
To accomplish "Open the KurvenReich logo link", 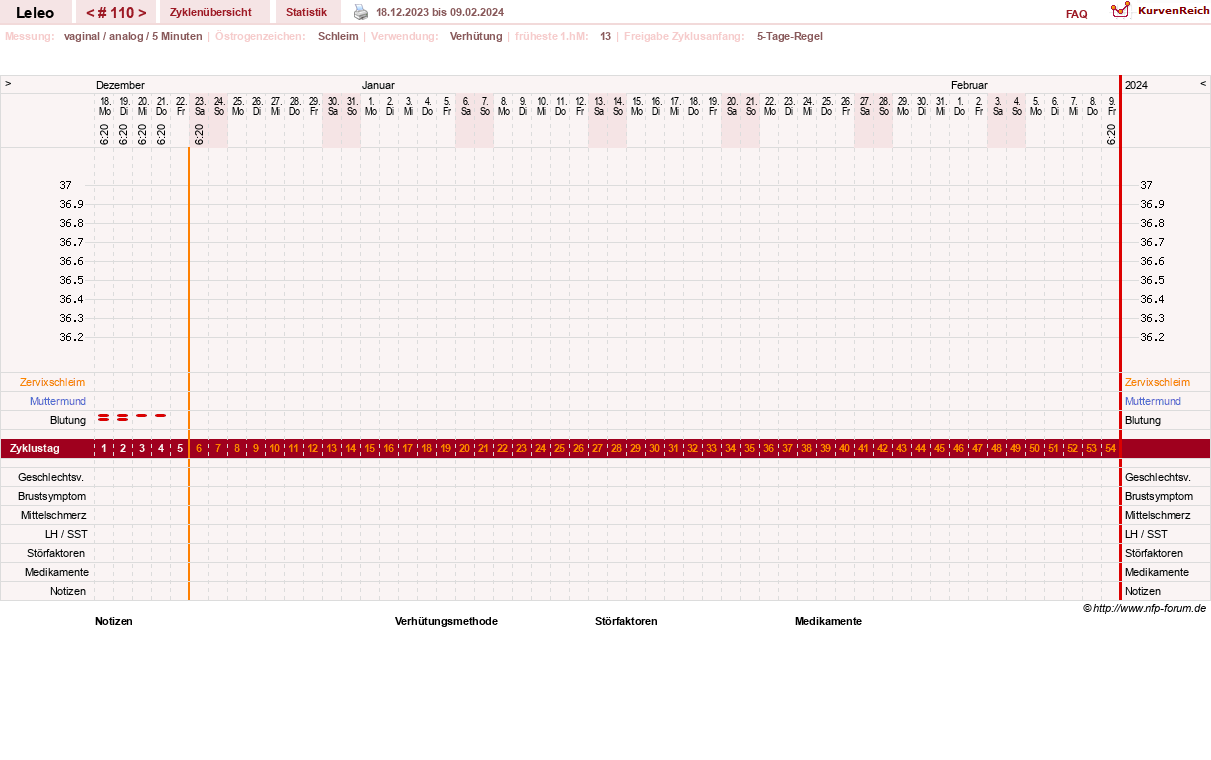I will 1160,10.
